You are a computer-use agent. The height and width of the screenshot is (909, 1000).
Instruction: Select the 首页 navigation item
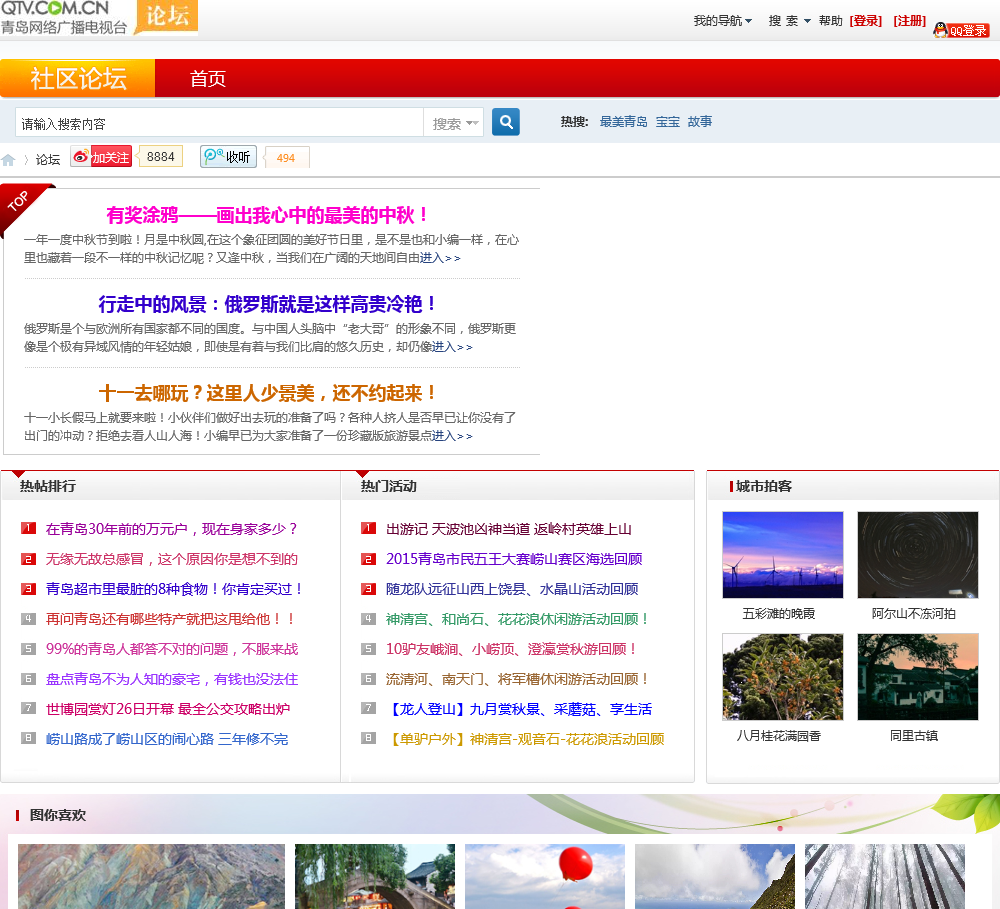(x=208, y=79)
